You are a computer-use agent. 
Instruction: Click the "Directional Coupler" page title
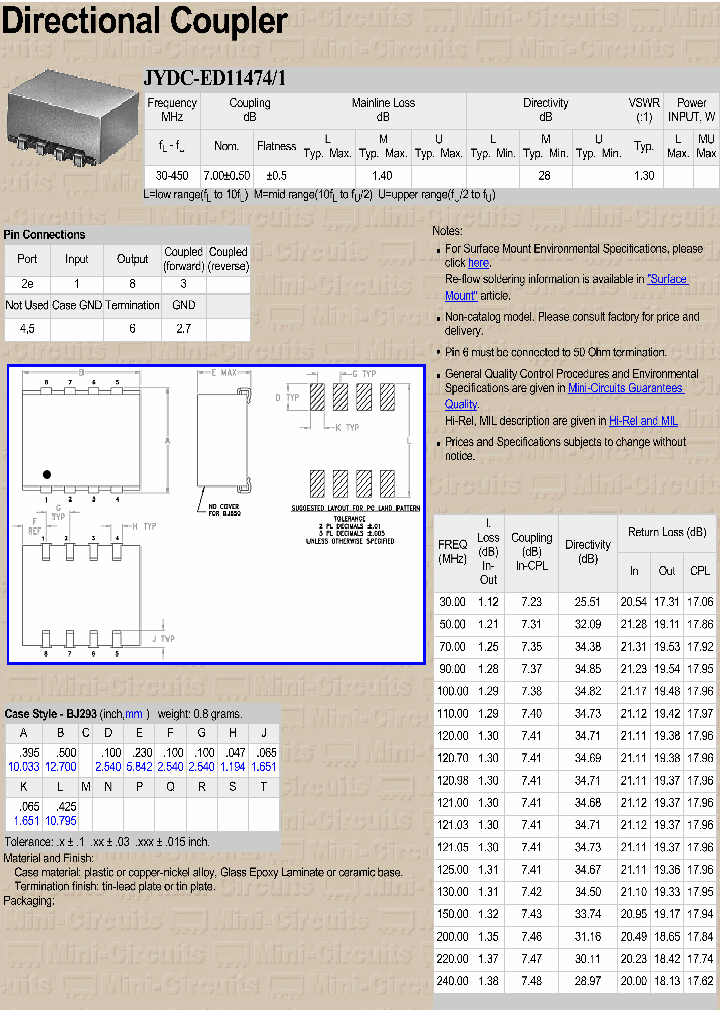[x=146, y=21]
